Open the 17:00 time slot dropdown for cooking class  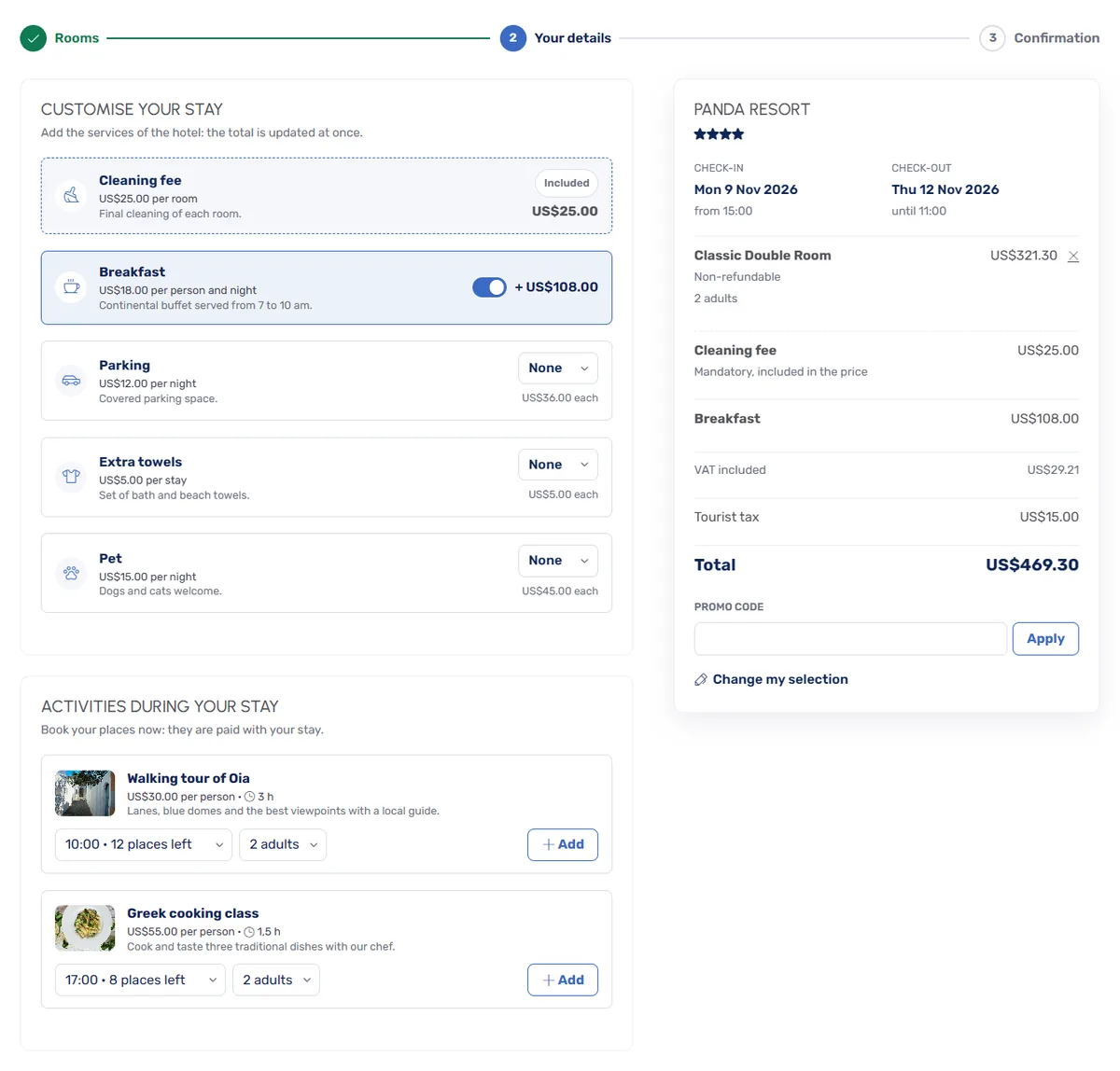pyautogui.click(x=140, y=980)
